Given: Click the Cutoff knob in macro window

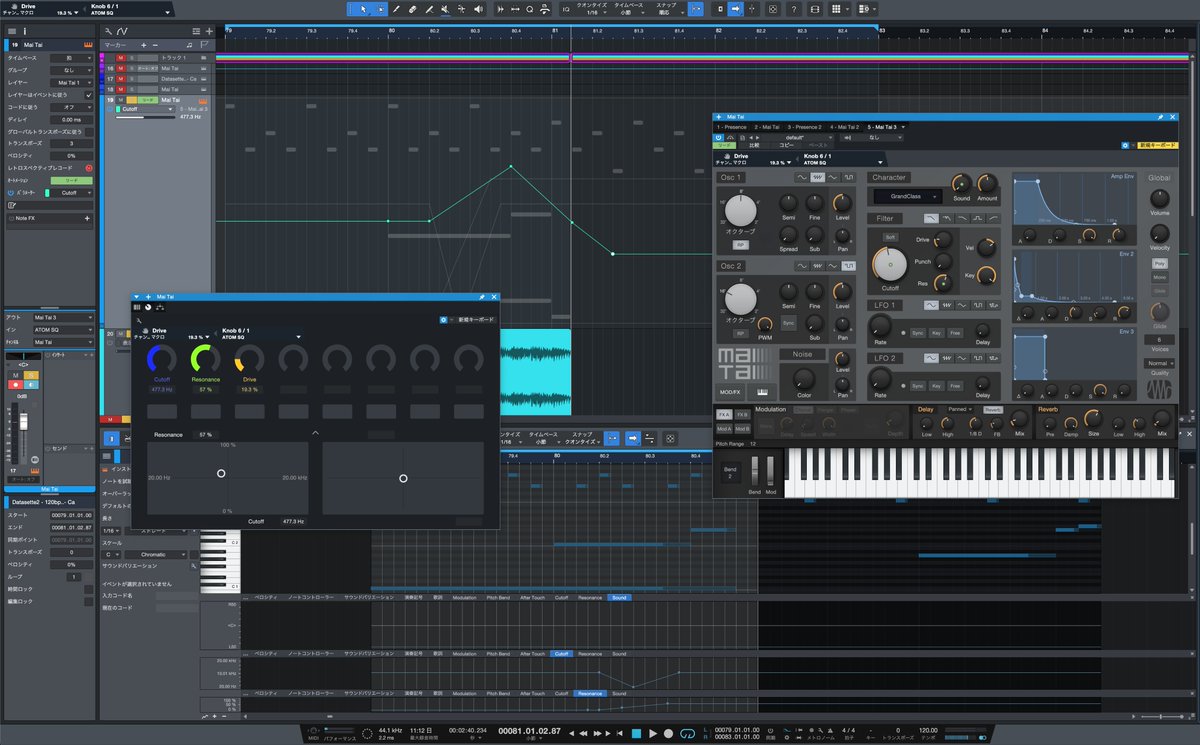Looking at the screenshot, I should click(160, 358).
